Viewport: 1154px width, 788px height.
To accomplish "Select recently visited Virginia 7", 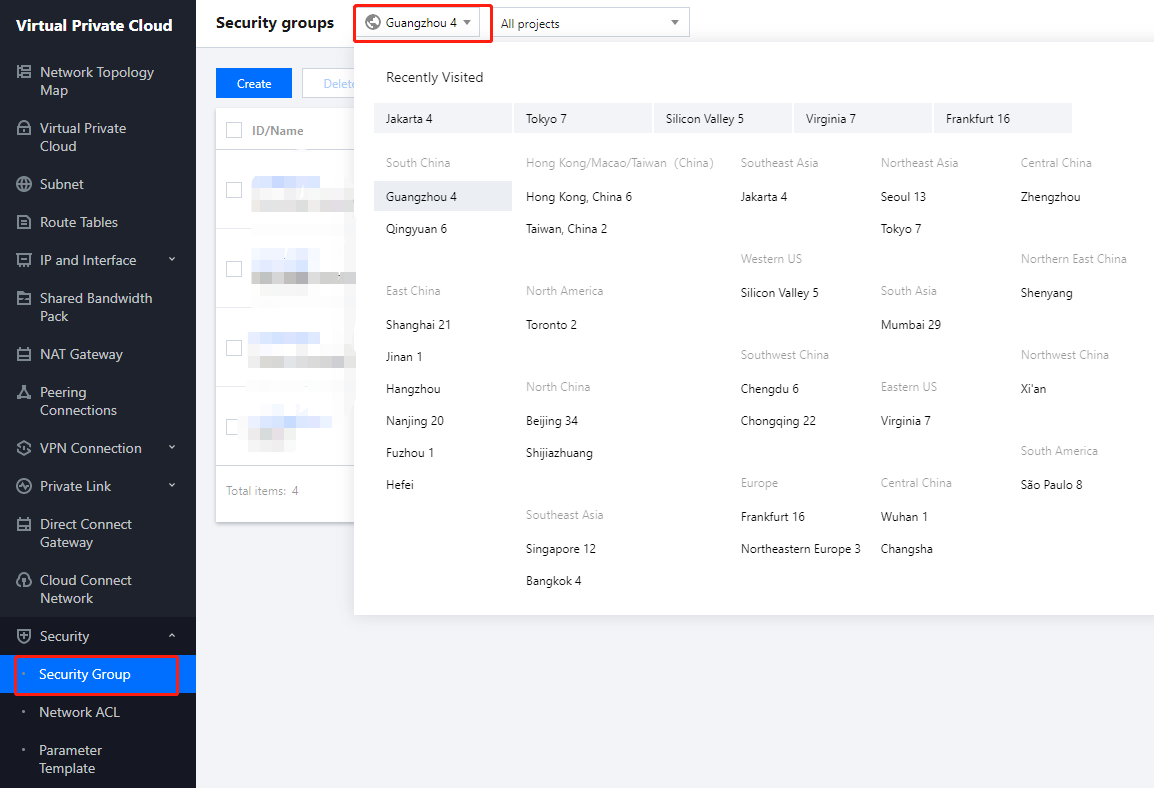I will (863, 118).
